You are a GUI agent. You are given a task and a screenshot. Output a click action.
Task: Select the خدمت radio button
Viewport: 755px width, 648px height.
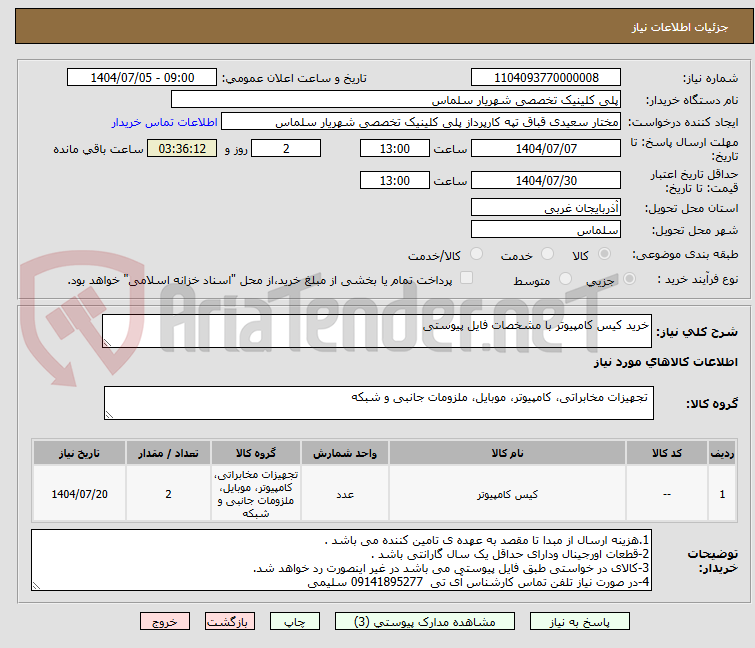(x=547, y=254)
